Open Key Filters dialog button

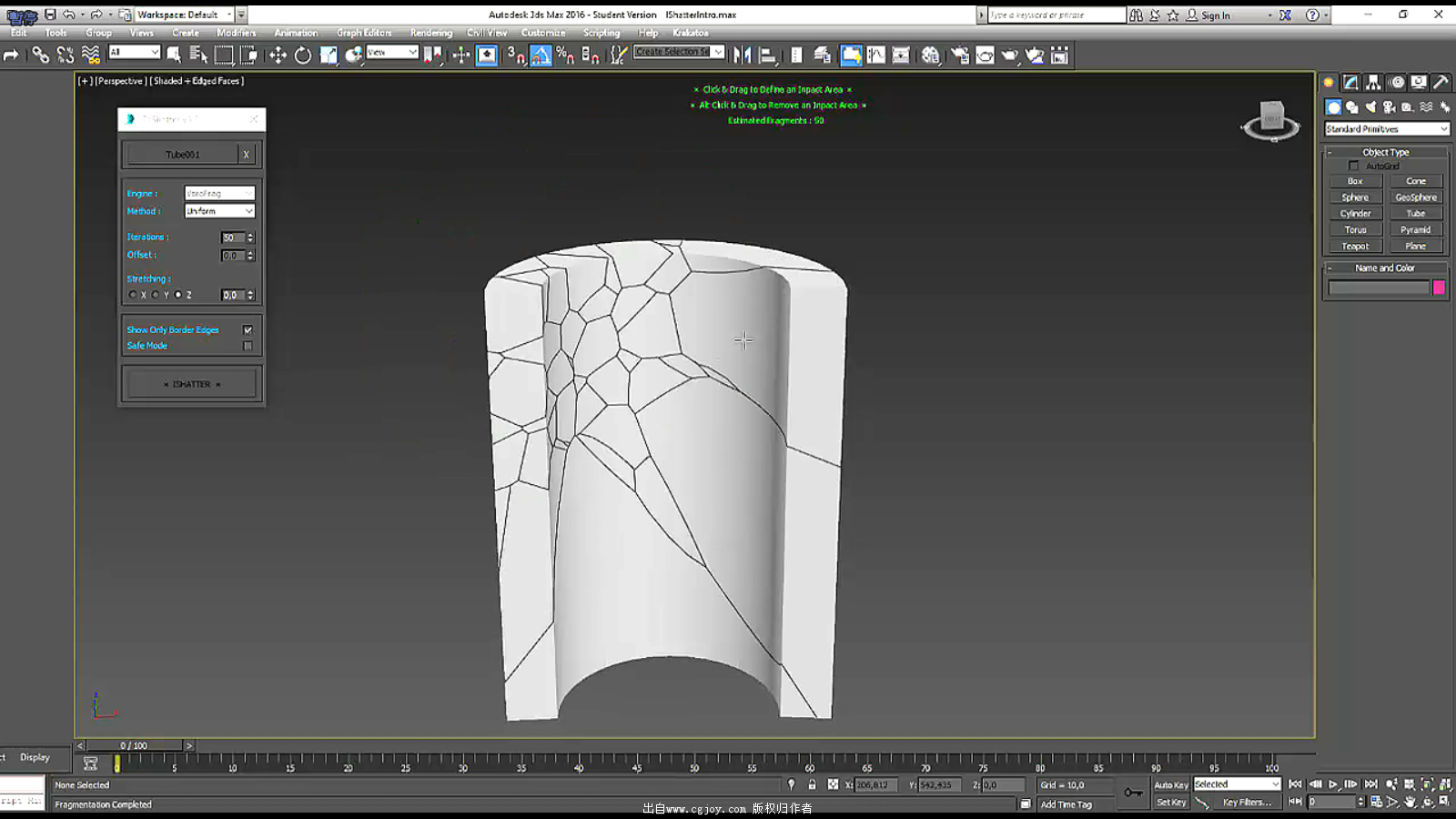tap(1247, 803)
